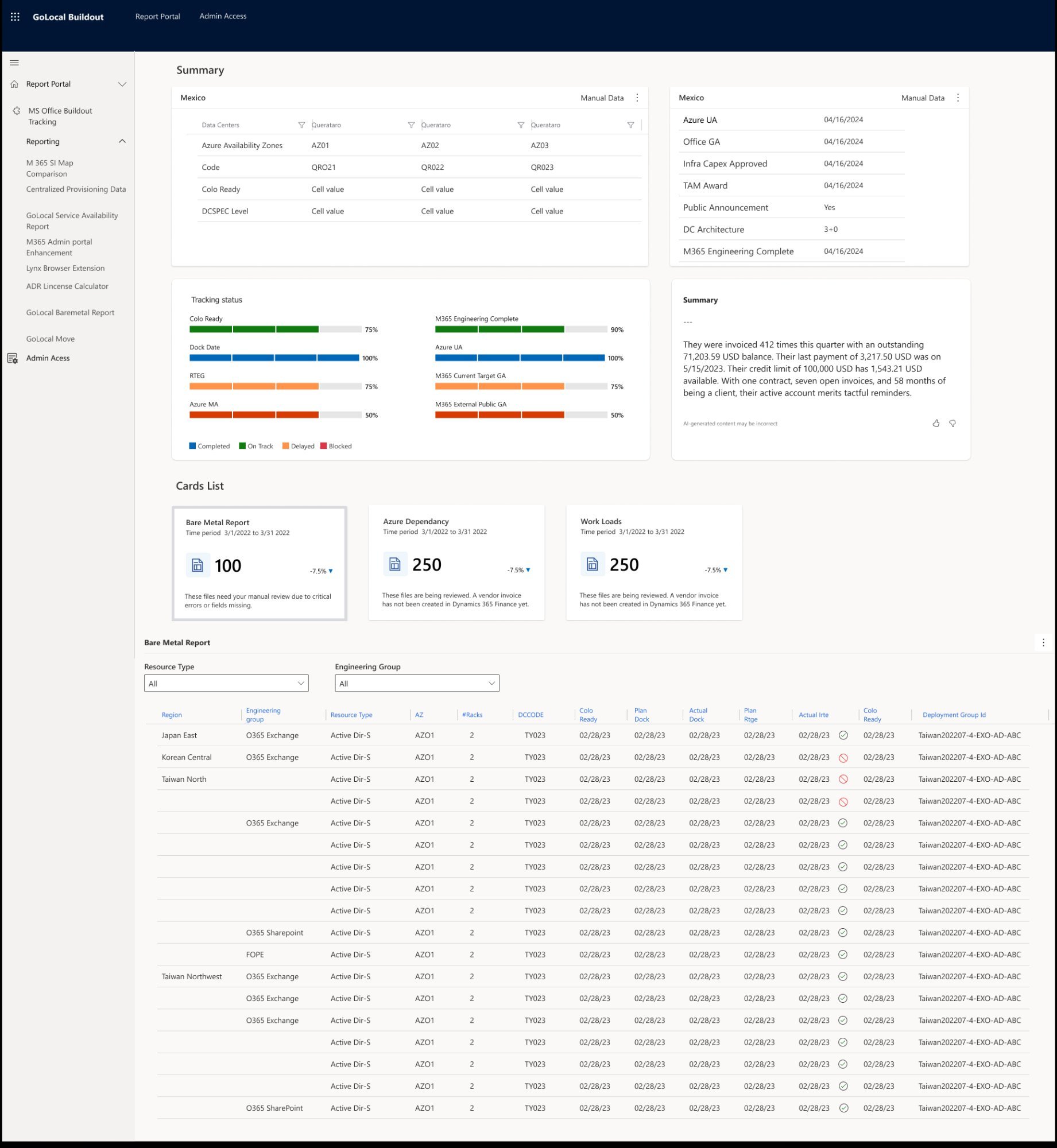Open the Resource Type dropdown
This screenshot has height=1148, width=1057.
coord(226,683)
